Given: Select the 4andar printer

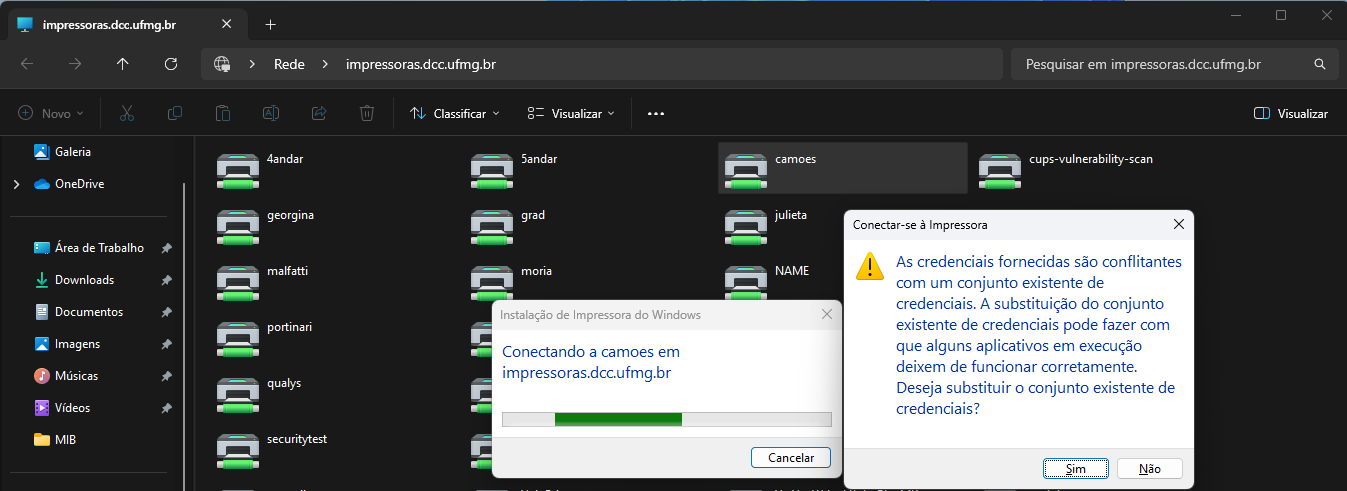Looking at the screenshot, I should 237,169.
